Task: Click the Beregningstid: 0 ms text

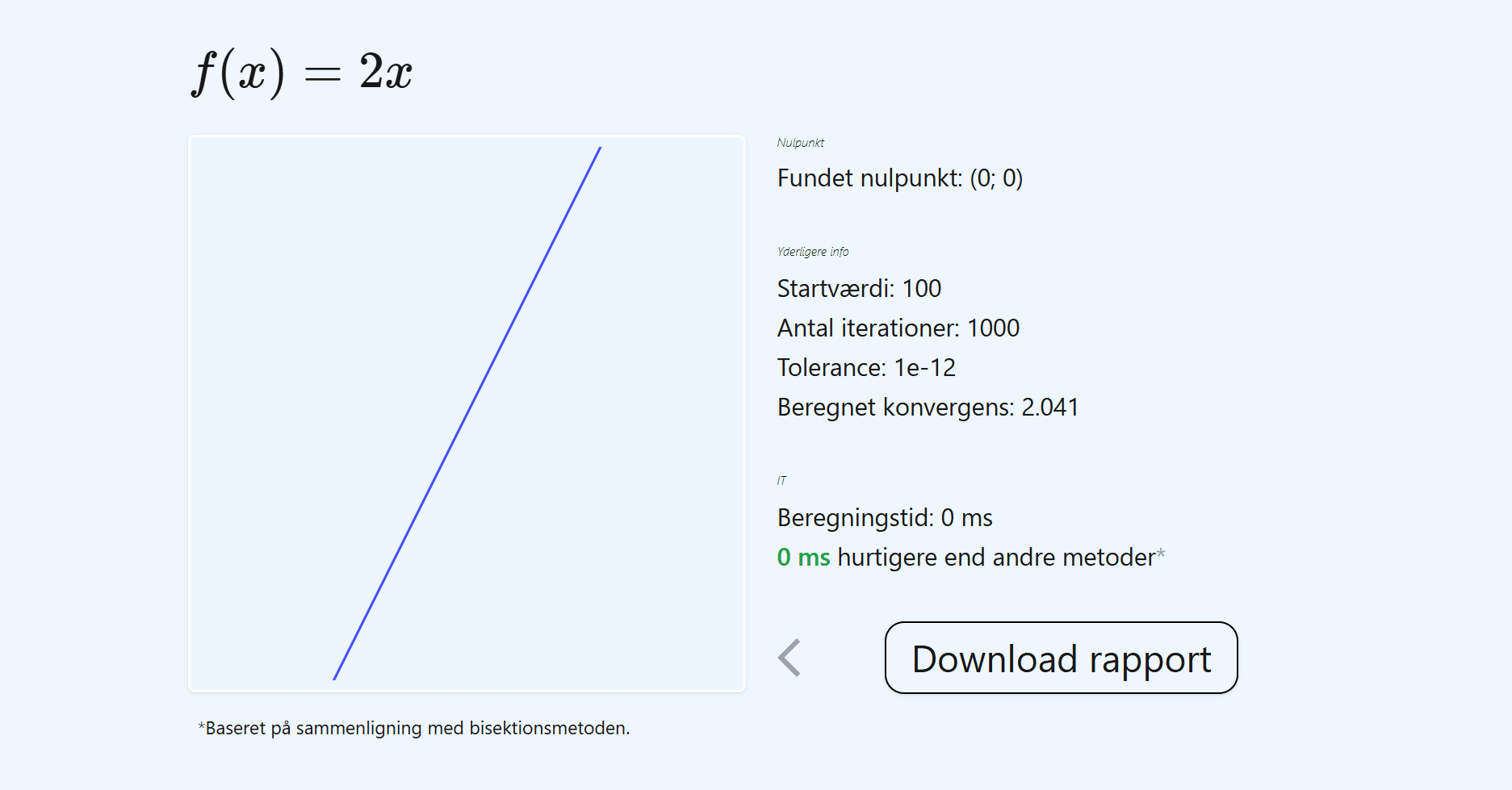Action: [884, 518]
